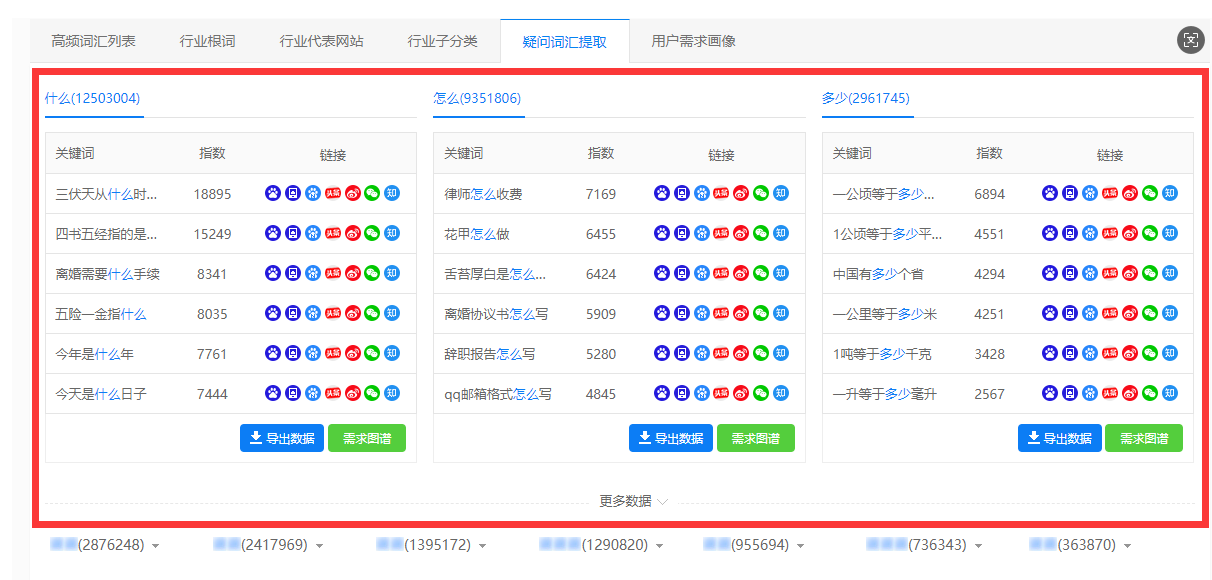Open the Zhihu icon for 今年是什么年

392,353
